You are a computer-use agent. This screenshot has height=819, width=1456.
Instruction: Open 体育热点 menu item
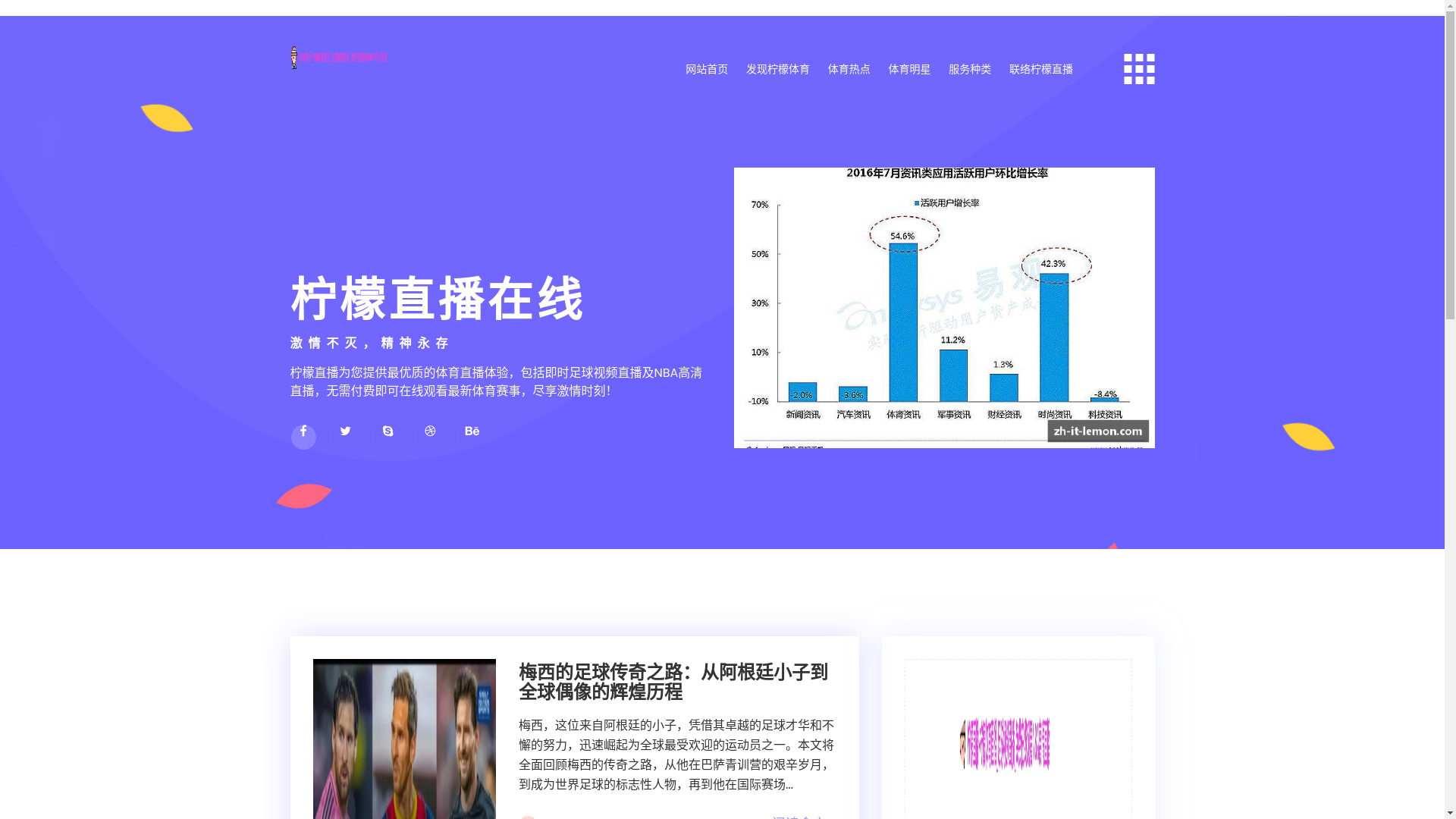(x=849, y=69)
